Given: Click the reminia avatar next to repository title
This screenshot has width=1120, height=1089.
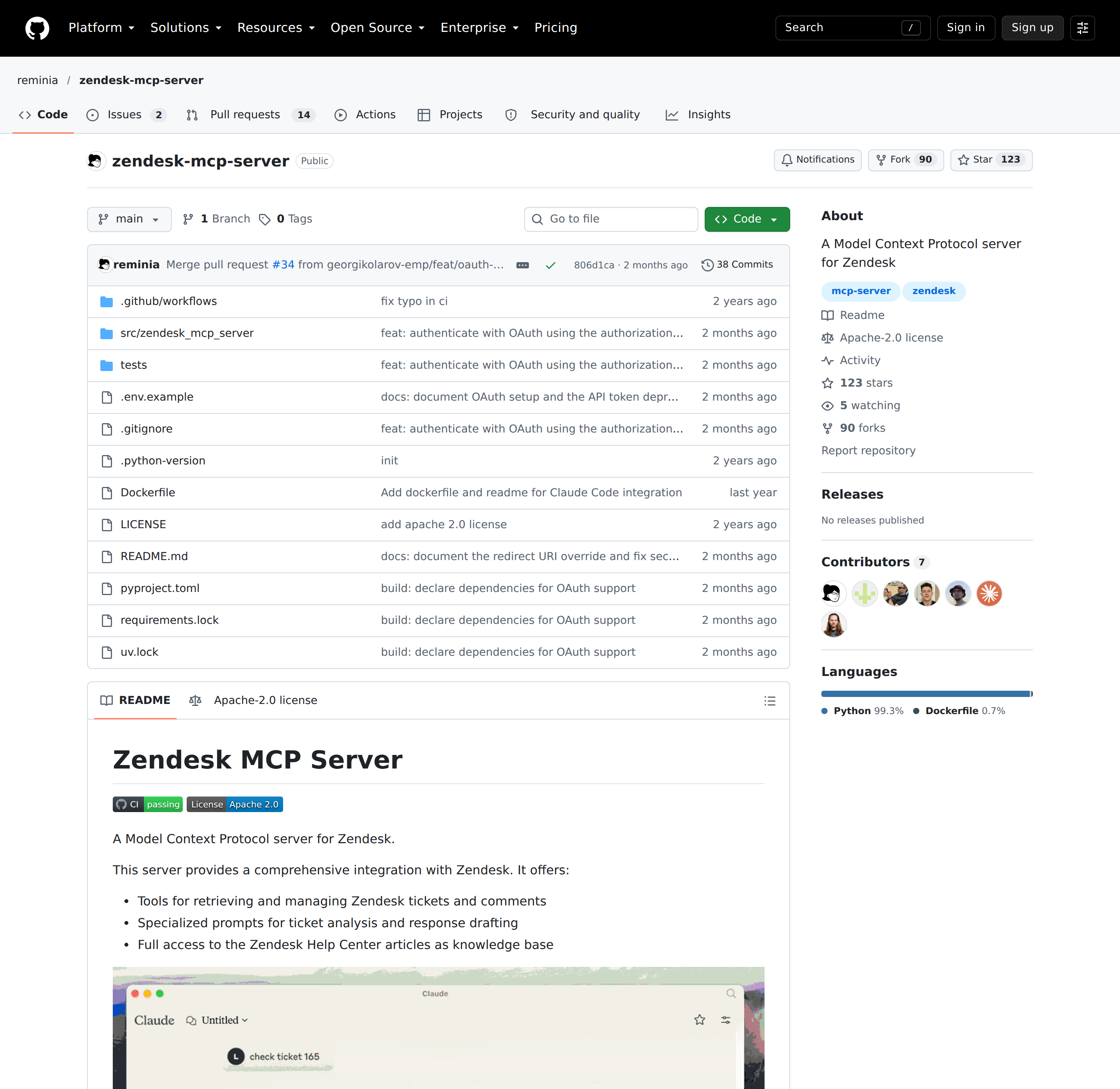Looking at the screenshot, I should tap(96, 161).
